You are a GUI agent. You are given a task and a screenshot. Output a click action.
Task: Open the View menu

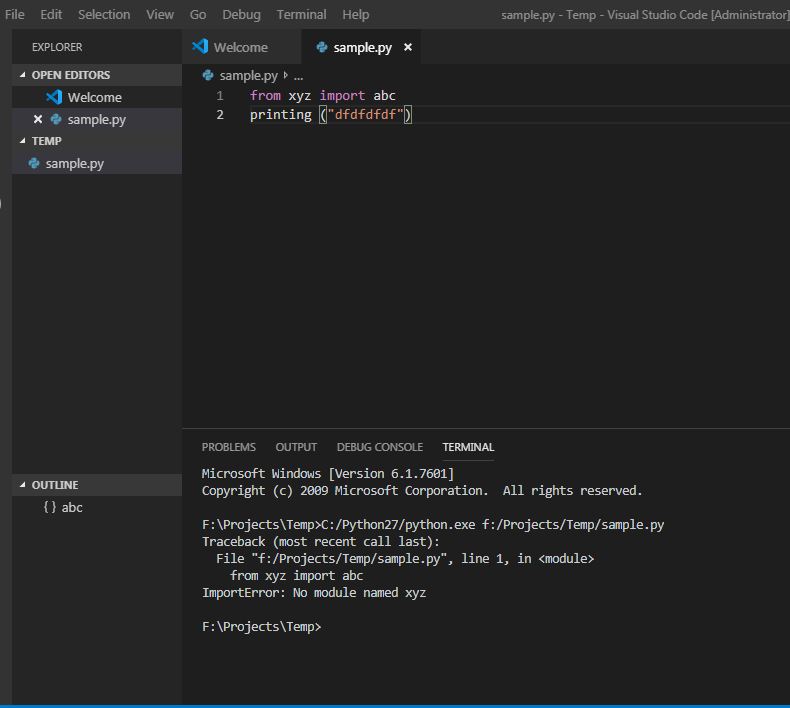(x=160, y=15)
